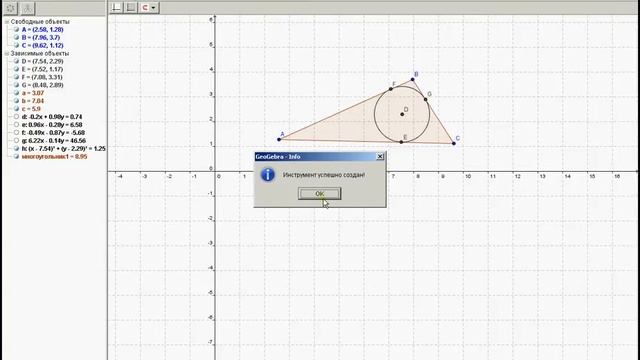640x360 pixels.
Task: Toggle the axes display icon
Action: [116, 7]
